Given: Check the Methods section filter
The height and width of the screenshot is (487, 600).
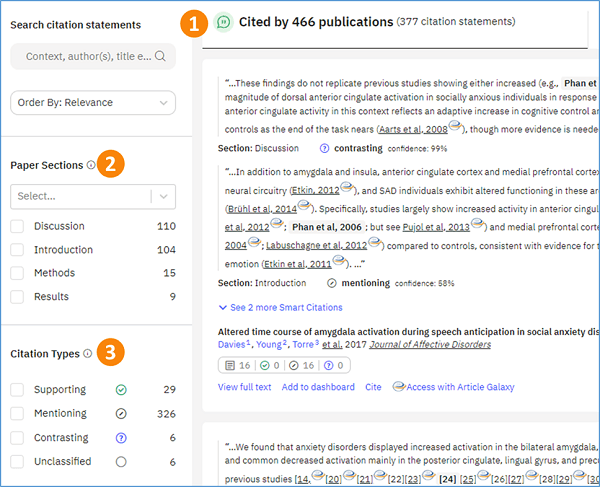Looking at the screenshot, I should pyautogui.click(x=17, y=273).
